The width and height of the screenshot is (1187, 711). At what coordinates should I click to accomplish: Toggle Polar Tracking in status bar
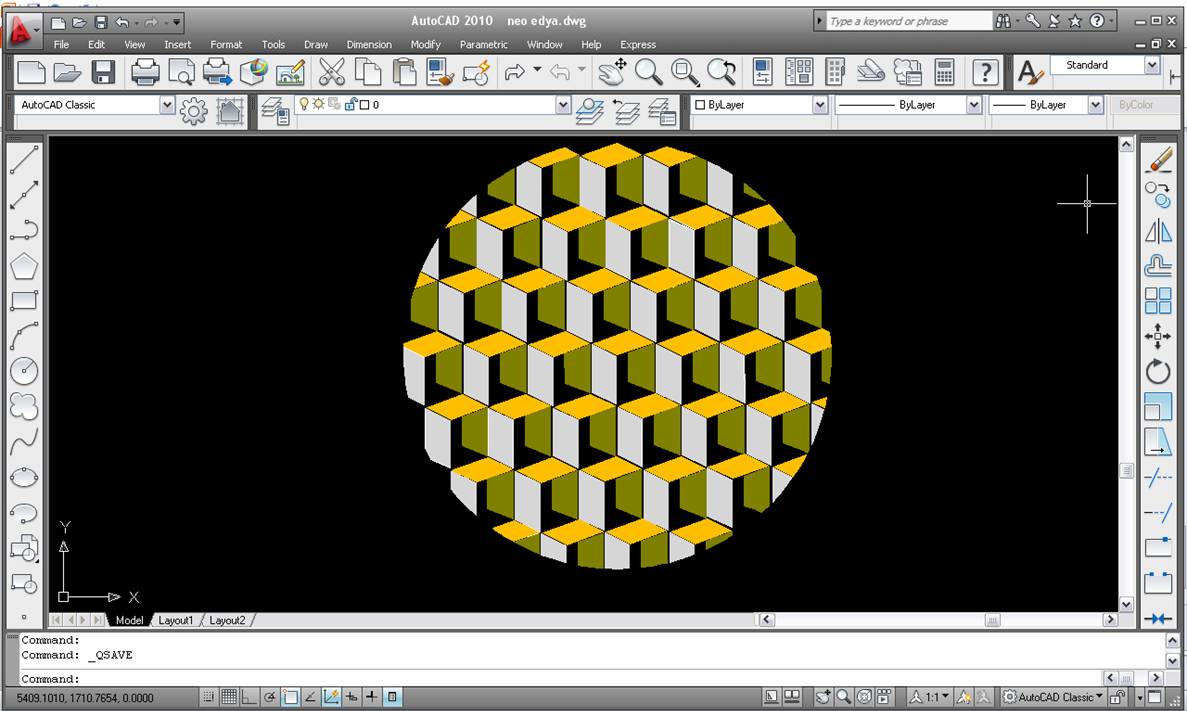click(269, 697)
